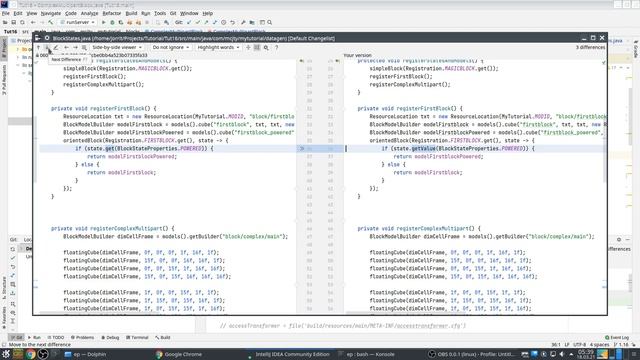Open the Event Log button
Screen dimensions: 640x360
617,338
